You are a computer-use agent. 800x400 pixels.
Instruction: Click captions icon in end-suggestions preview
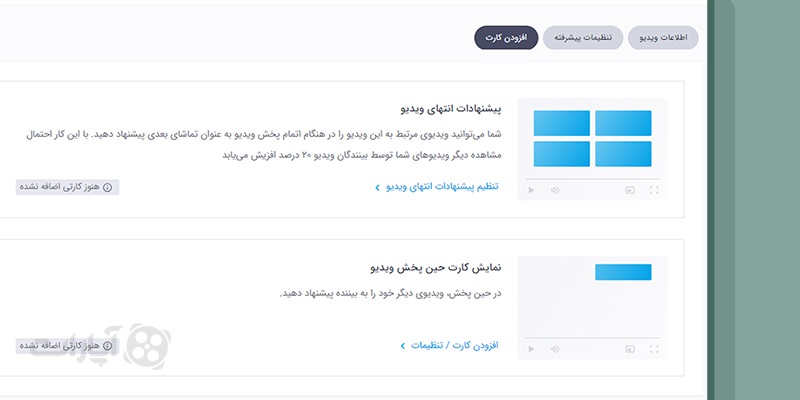click(x=630, y=190)
